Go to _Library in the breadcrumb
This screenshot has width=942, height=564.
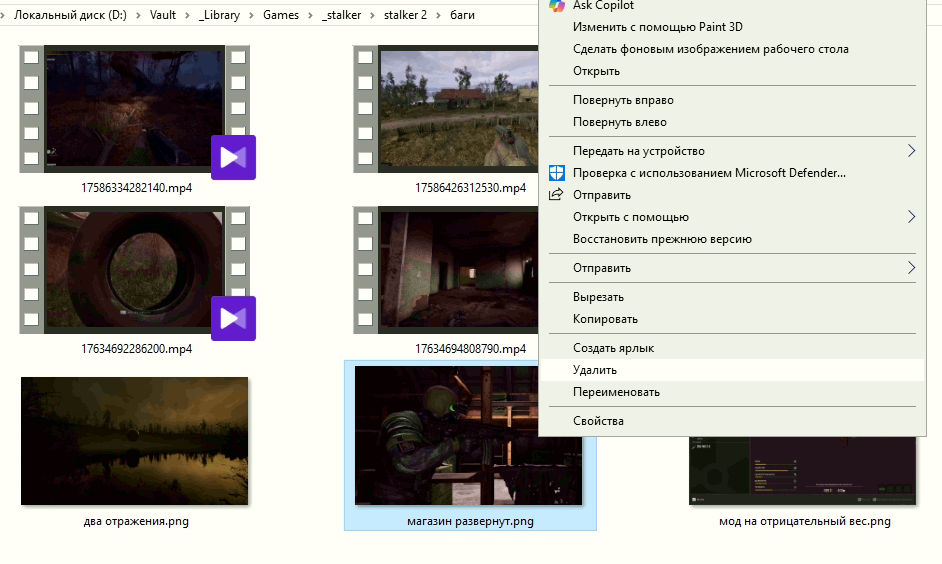tap(219, 15)
